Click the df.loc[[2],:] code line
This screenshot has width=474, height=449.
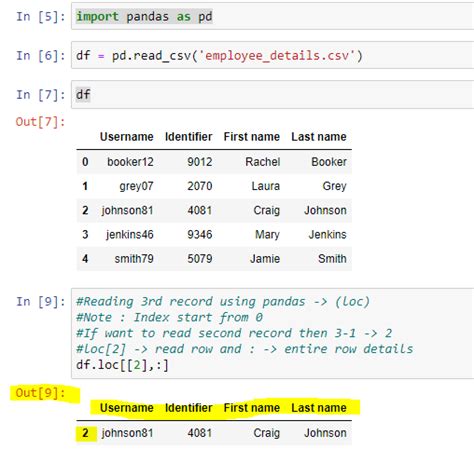coord(122,365)
